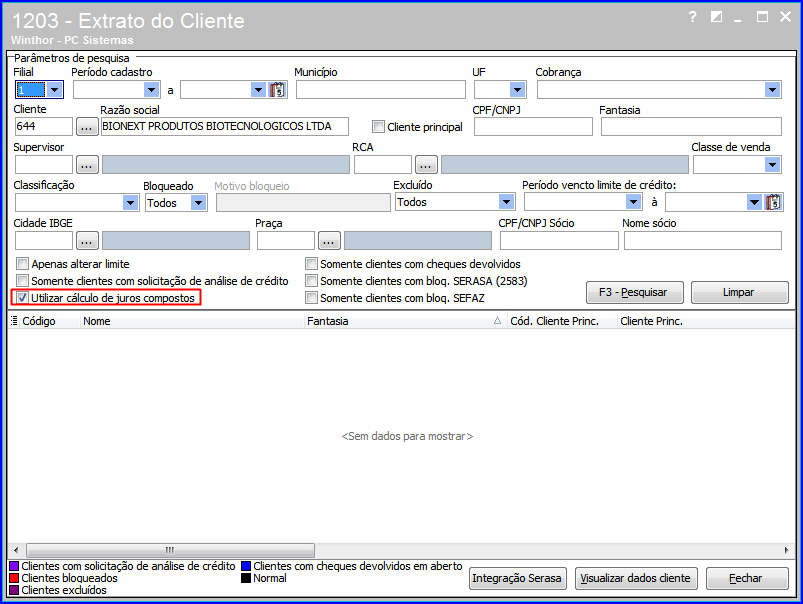
Task: Click the Nome column header
Action: pyautogui.click(x=192, y=321)
